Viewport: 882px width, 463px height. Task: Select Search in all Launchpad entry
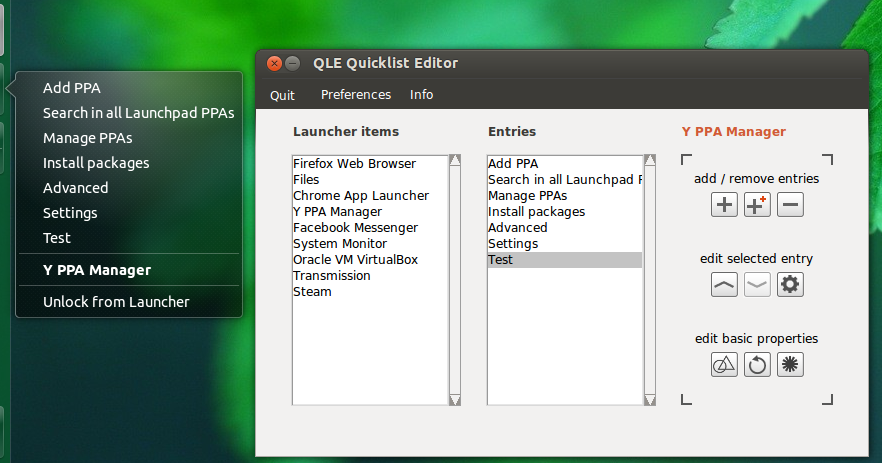coord(565,179)
